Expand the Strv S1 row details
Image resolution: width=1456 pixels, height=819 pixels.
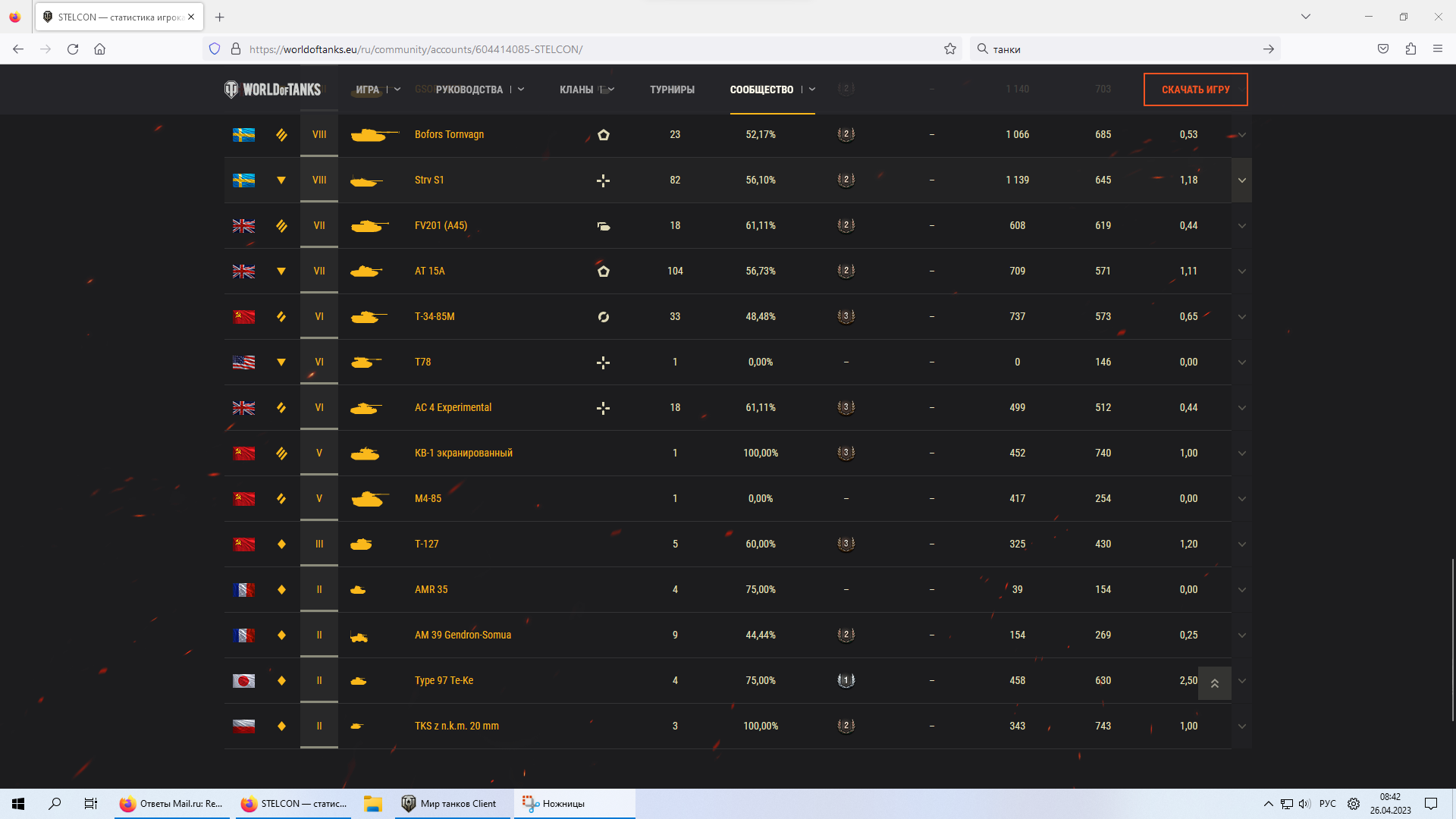[1241, 180]
